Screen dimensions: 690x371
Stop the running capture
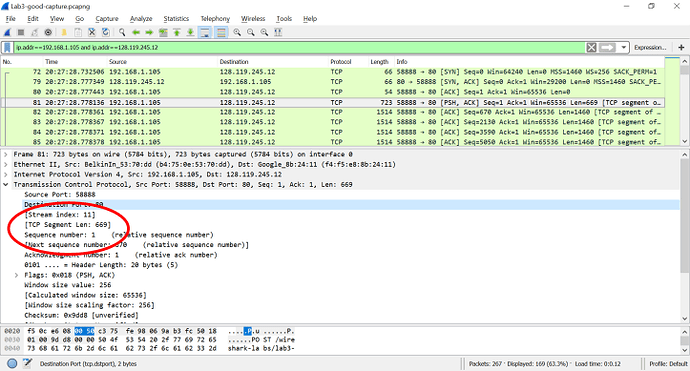click(x=21, y=32)
